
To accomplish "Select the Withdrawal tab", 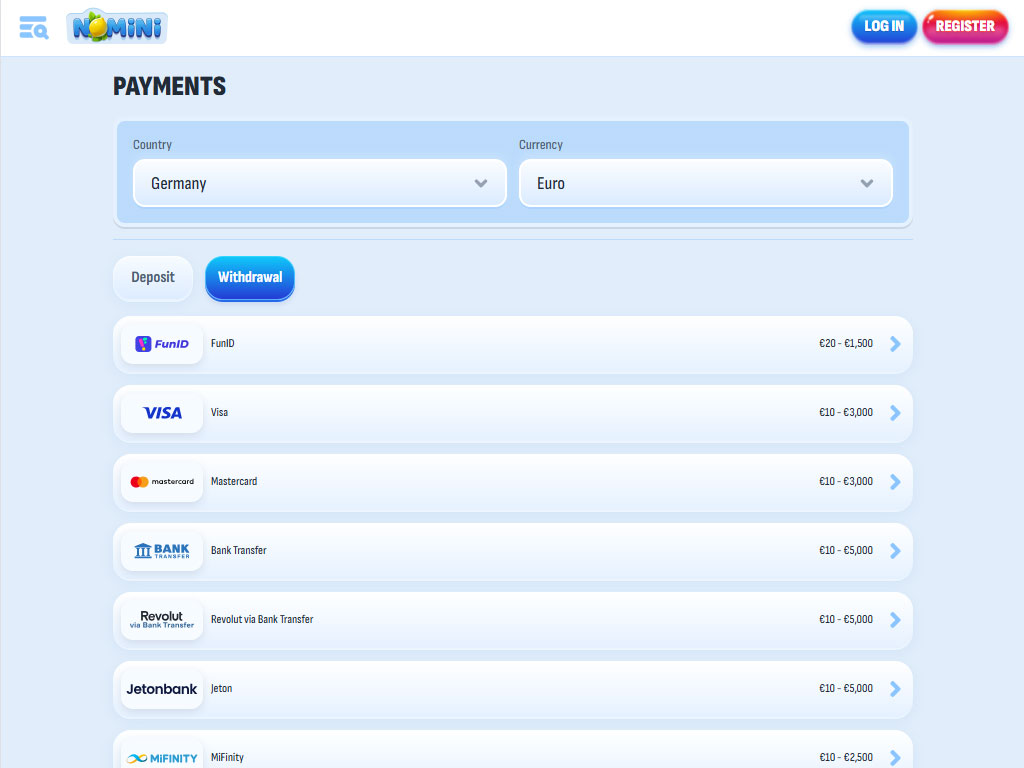I will pos(250,278).
